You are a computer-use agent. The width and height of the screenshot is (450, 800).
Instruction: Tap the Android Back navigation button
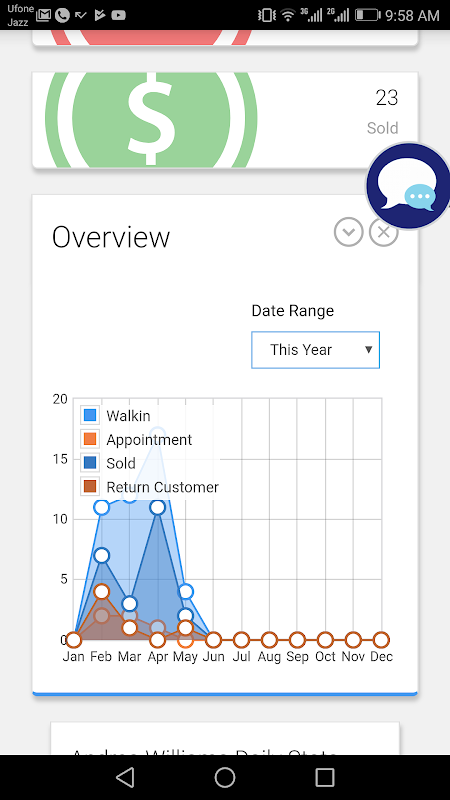[125, 778]
